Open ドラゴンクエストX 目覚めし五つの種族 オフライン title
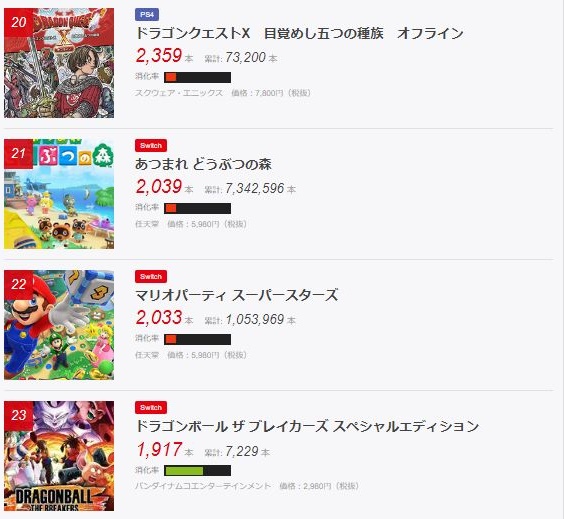The width and height of the screenshot is (564, 519). pos(299,33)
